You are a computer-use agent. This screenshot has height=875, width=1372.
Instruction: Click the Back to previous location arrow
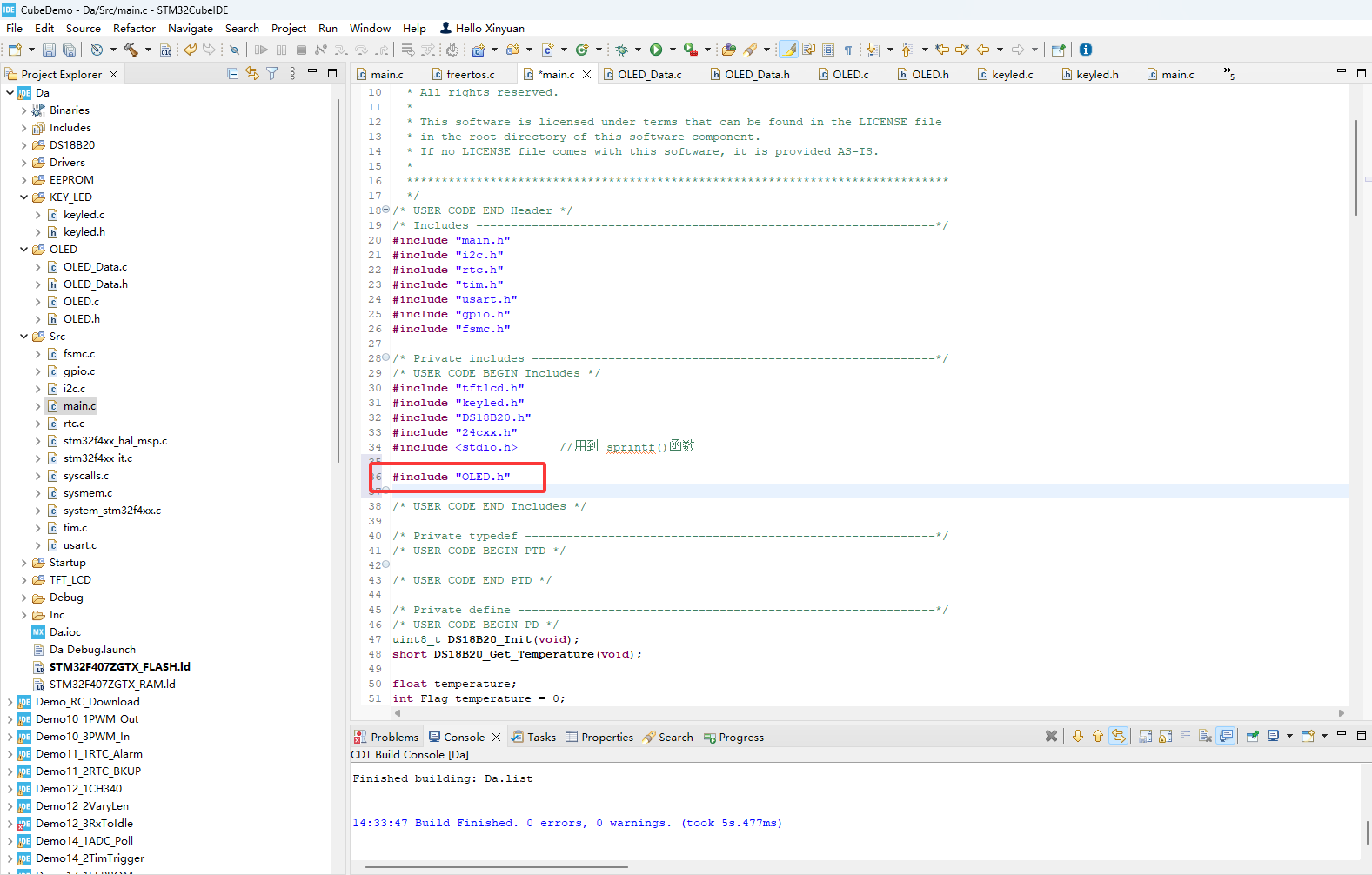tap(983, 50)
